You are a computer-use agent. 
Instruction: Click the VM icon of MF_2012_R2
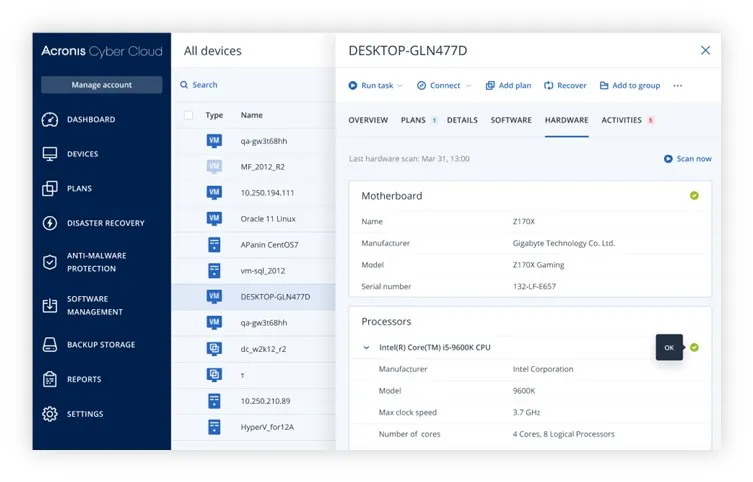(x=214, y=167)
